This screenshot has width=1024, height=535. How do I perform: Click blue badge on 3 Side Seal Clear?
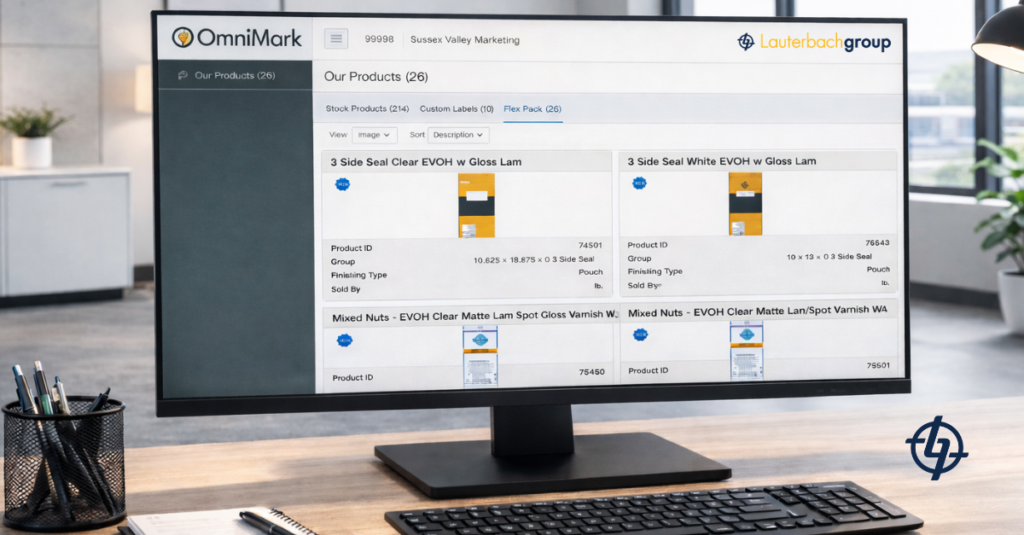coord(342,184)
